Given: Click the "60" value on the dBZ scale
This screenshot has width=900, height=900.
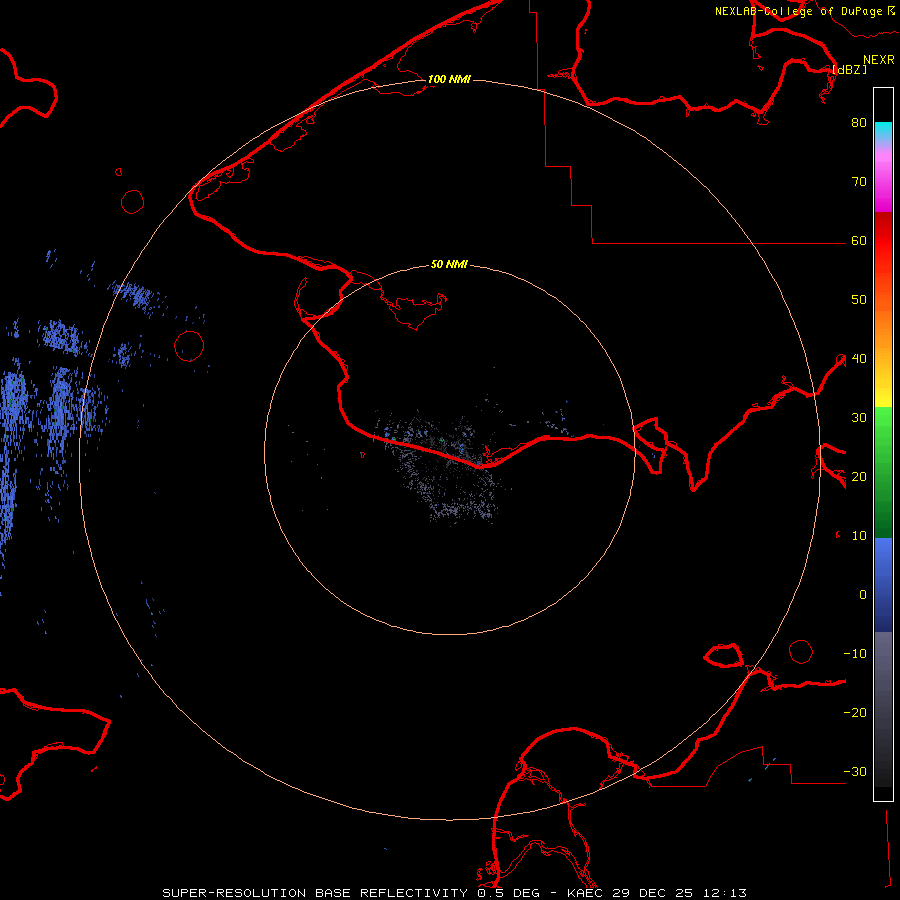Looking at the screenshot, I should pos(859,240).
